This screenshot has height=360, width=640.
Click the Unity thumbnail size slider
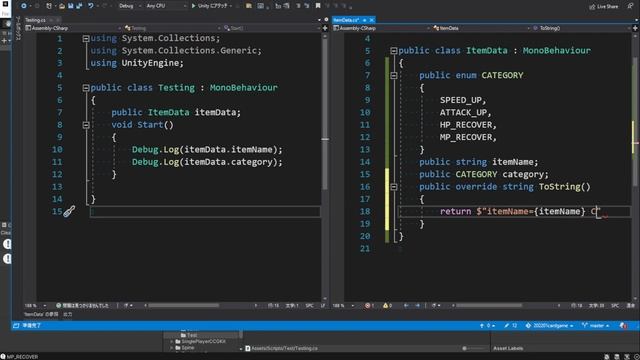[473, 348]
